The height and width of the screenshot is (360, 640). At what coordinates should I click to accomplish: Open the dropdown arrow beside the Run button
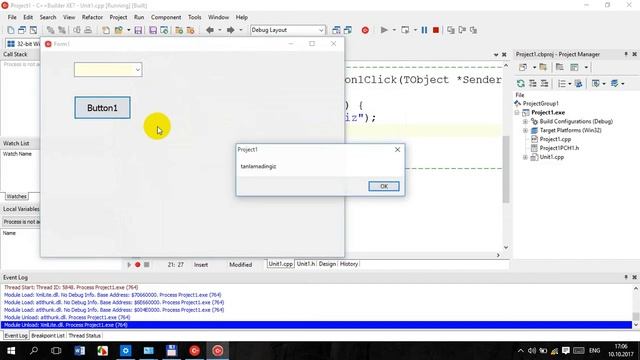(x=394, y=30)
